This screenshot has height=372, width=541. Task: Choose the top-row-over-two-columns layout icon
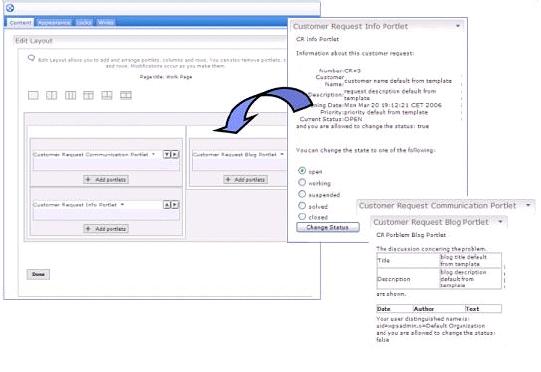[x=88, y=95]
